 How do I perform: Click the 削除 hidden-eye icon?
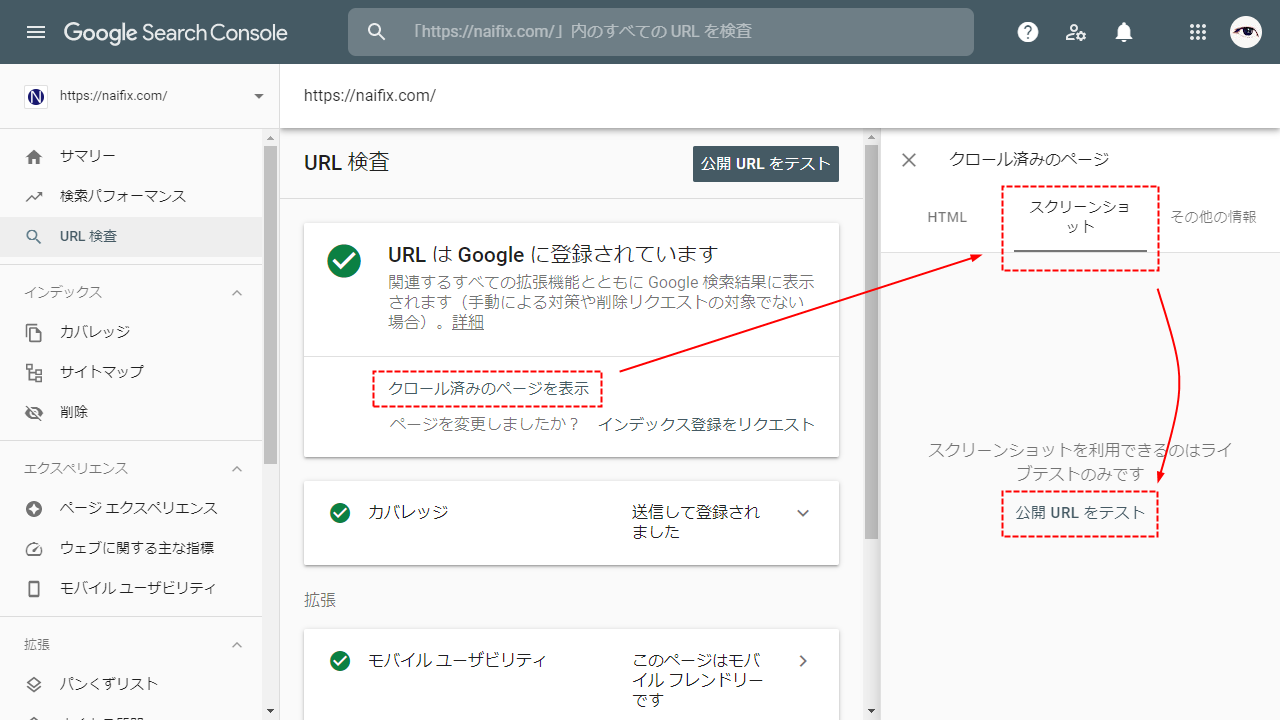click(x=34, y=412)
